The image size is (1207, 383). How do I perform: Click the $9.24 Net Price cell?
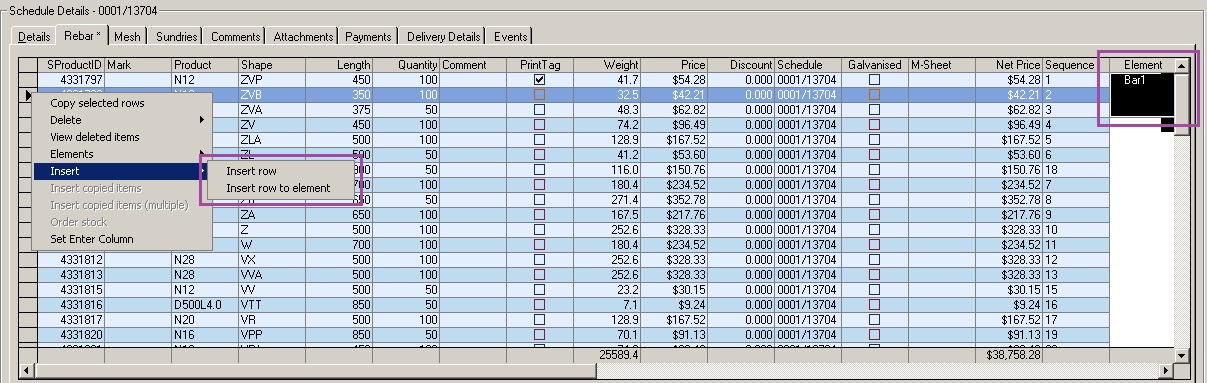pyautogui.click(x=1009, y=304)
